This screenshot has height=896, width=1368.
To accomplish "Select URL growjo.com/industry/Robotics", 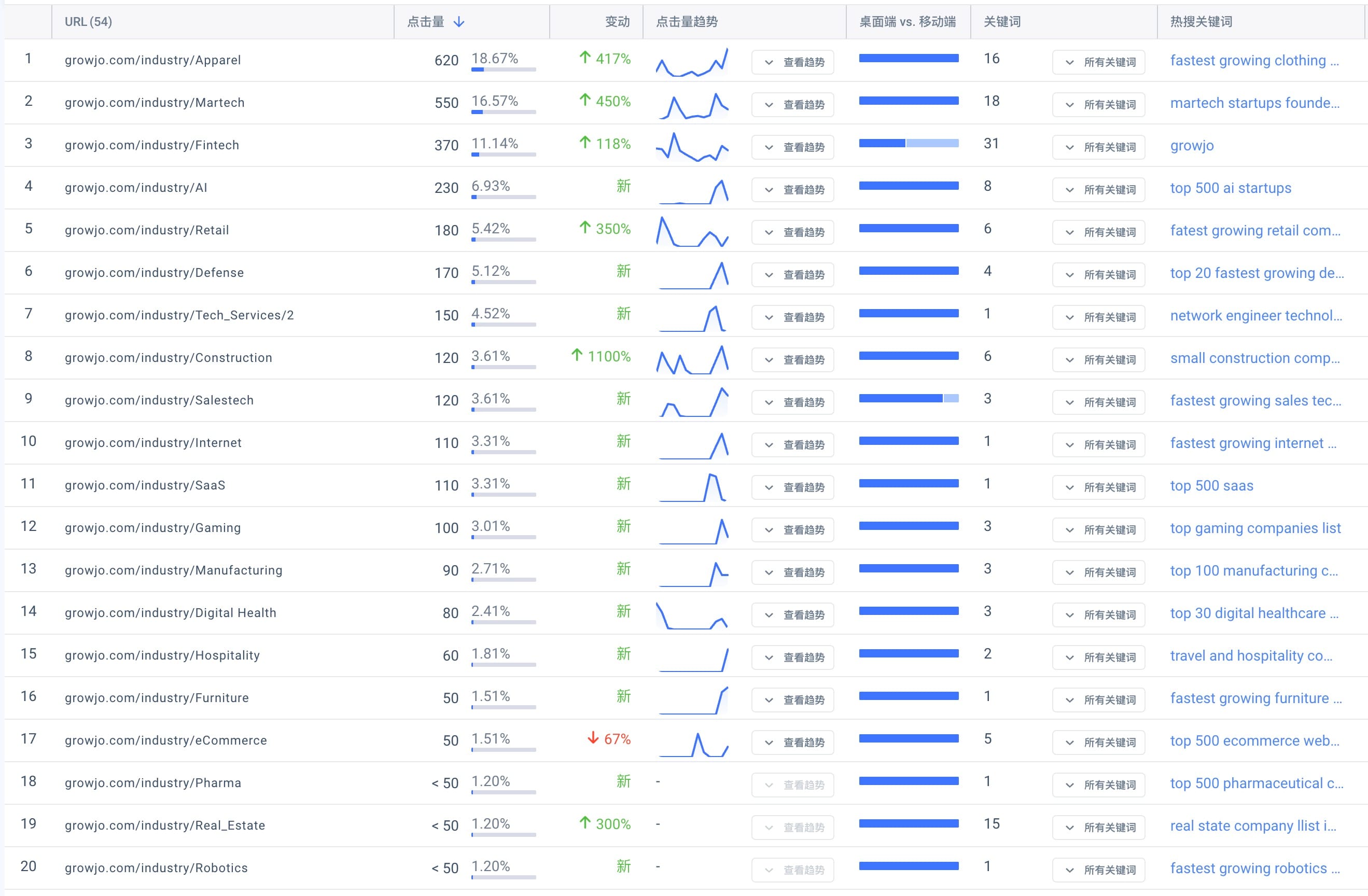I will tap(156, 868).
